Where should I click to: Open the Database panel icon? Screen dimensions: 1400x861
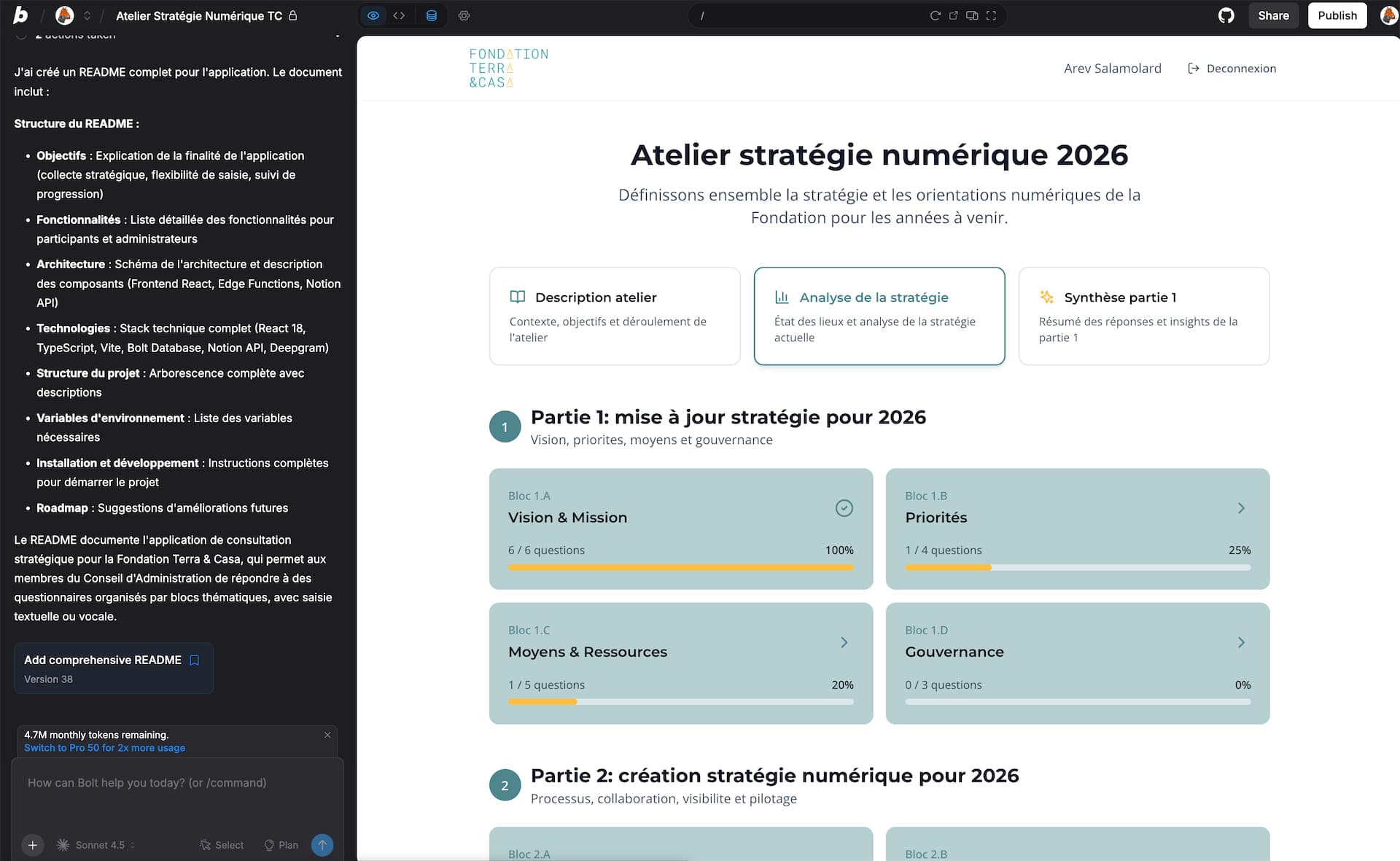(x=432, y=15)
